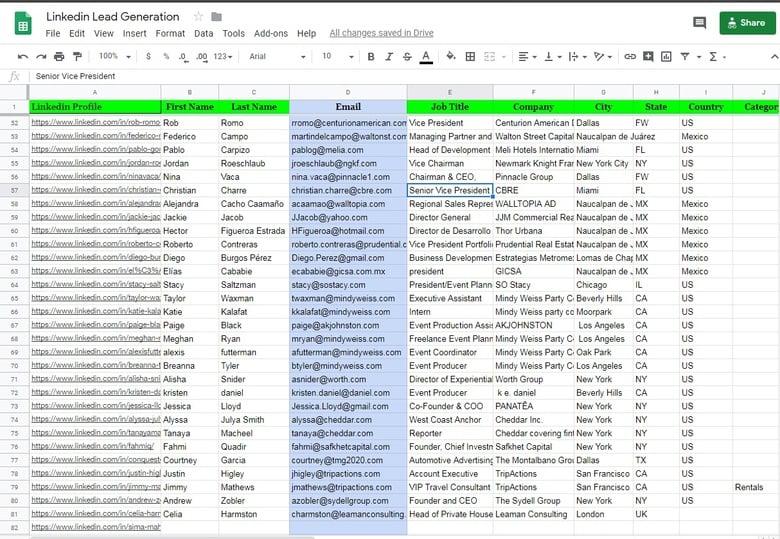
Task: Open the font size 10 dropdown
Action: 338,57
